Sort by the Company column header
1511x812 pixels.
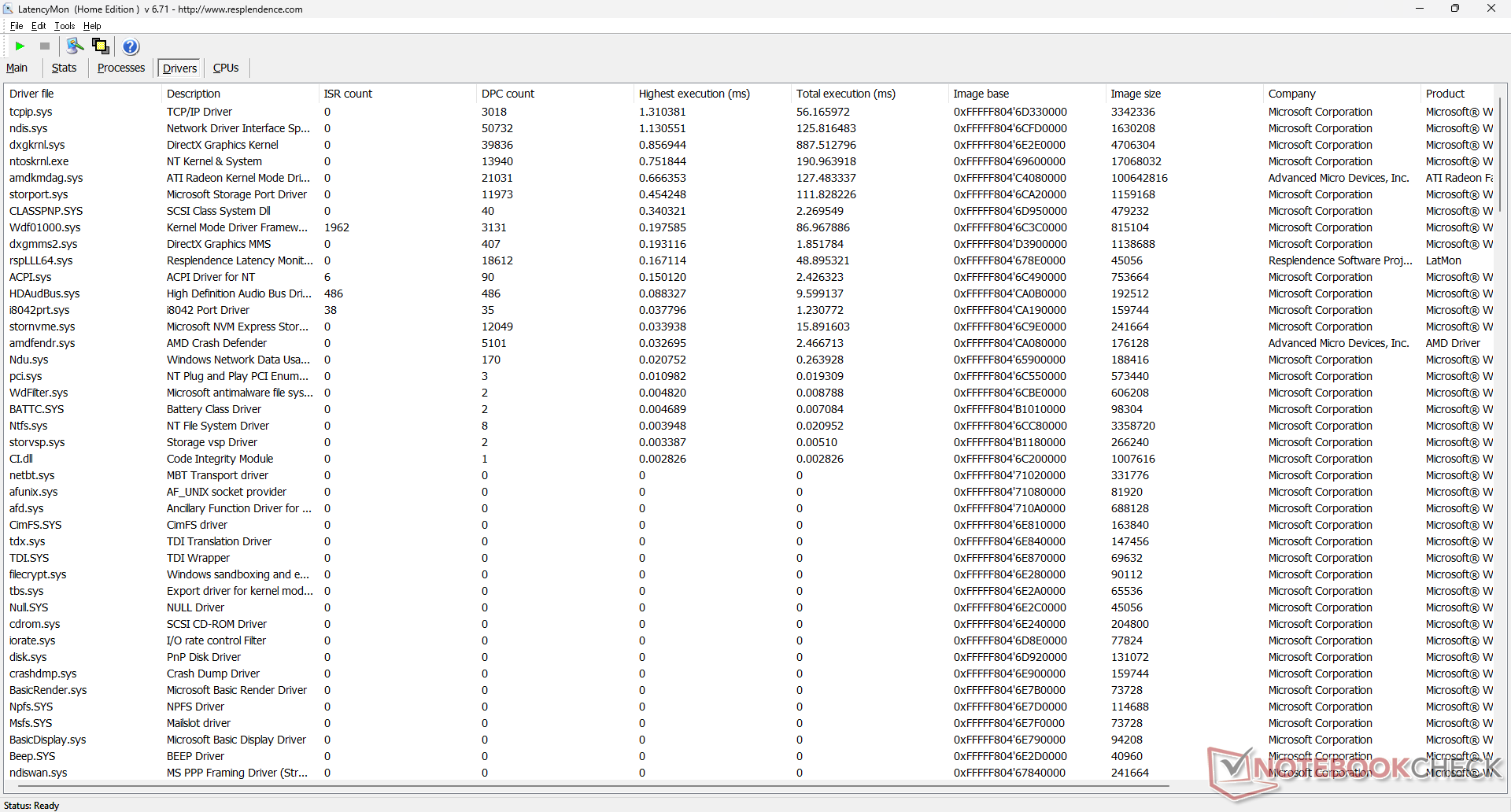1342,94
